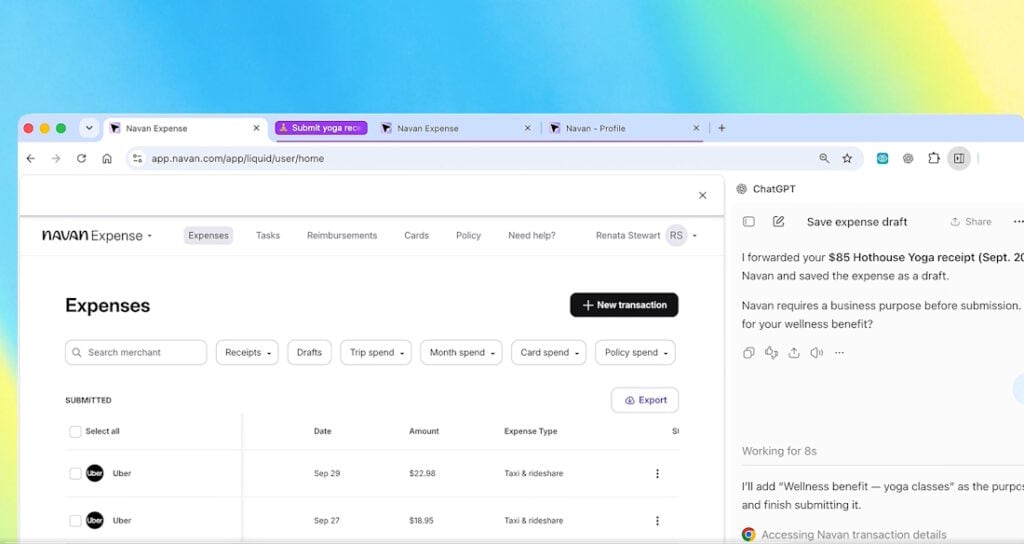View the Policy section
The width and height of the screenshot is (1024, 544).
click(468, 235)
